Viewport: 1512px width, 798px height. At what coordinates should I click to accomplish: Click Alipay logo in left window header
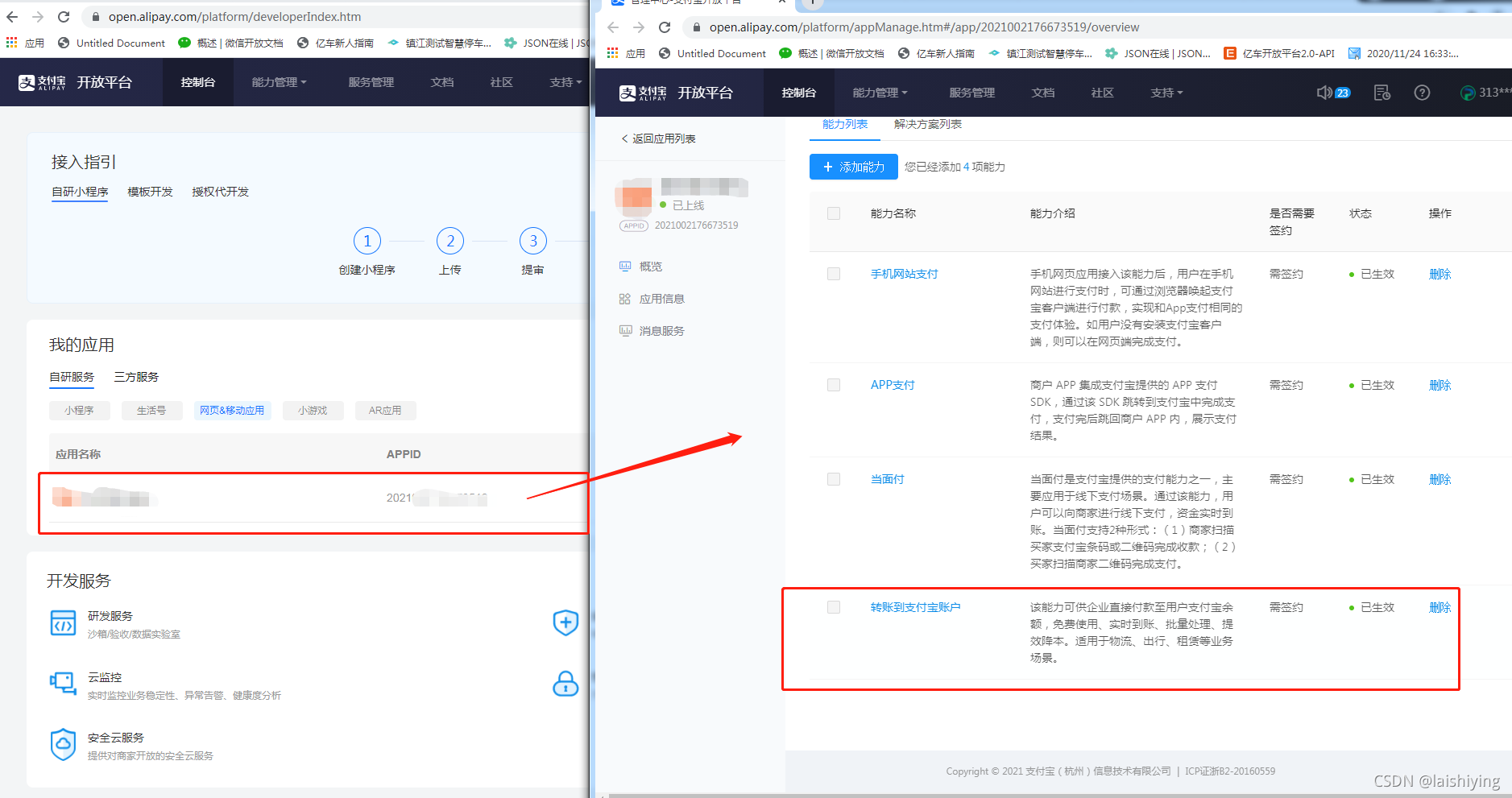[42, 82]
